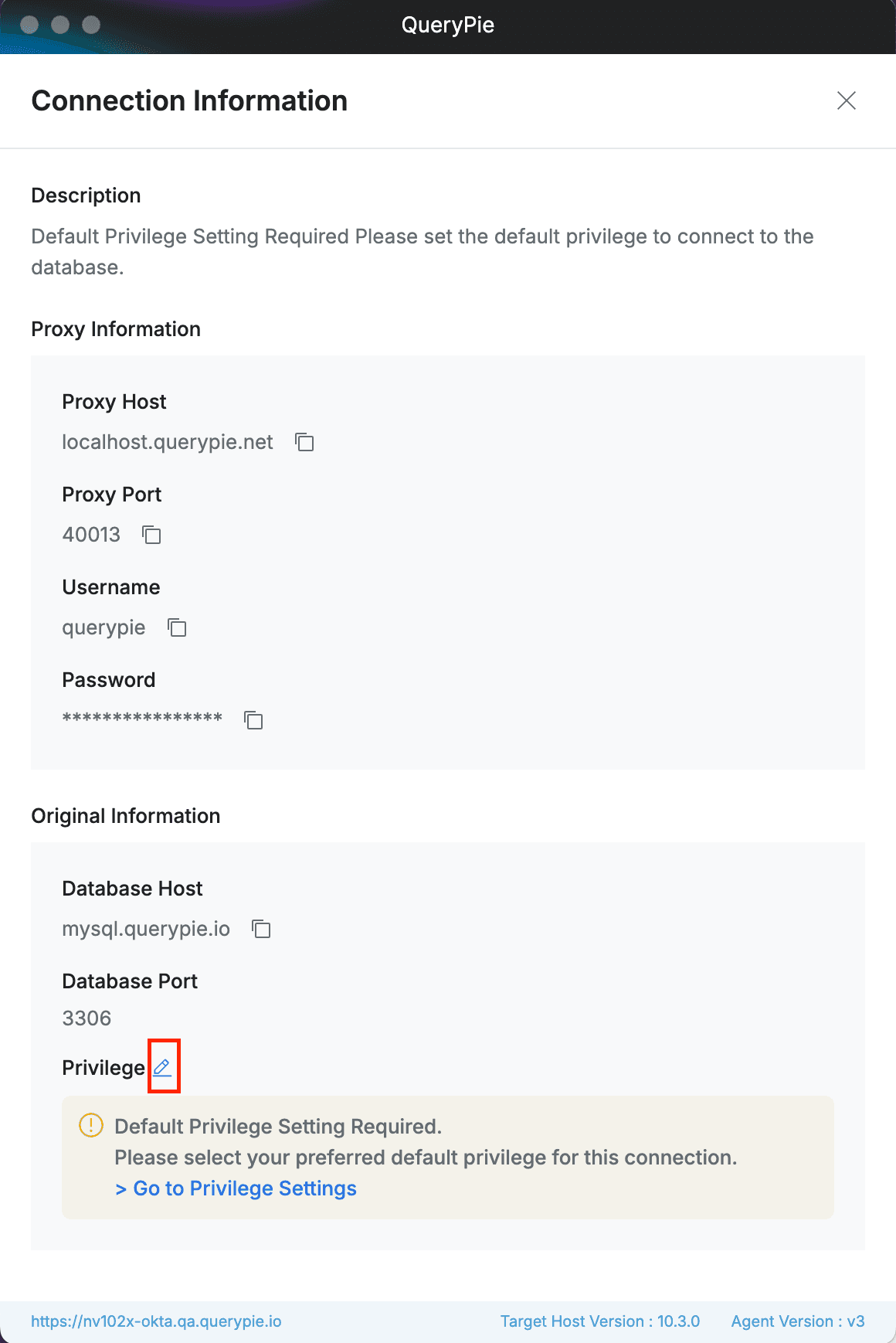Minimize window using the middle title-bar dot

pyautogui.click(x=60, y=25)
